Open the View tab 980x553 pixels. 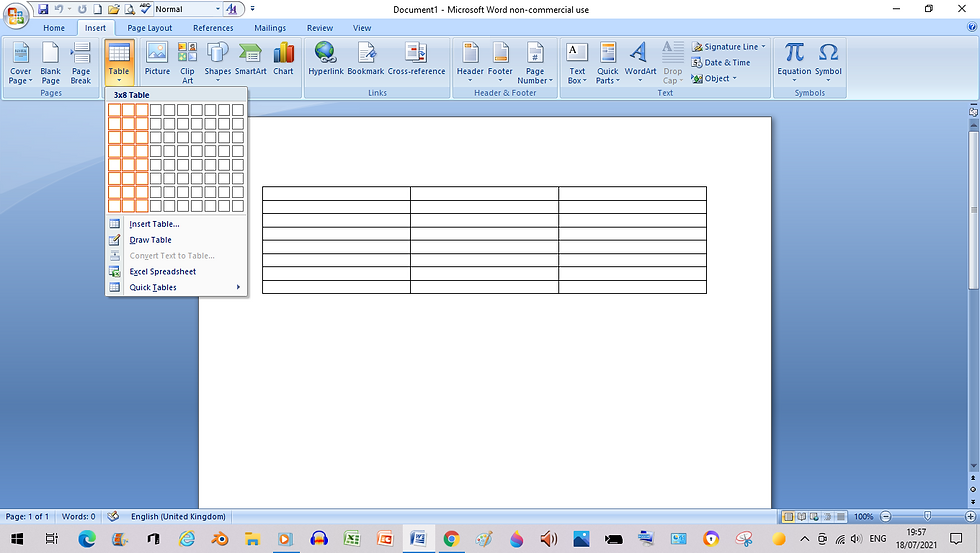point(362,28)
